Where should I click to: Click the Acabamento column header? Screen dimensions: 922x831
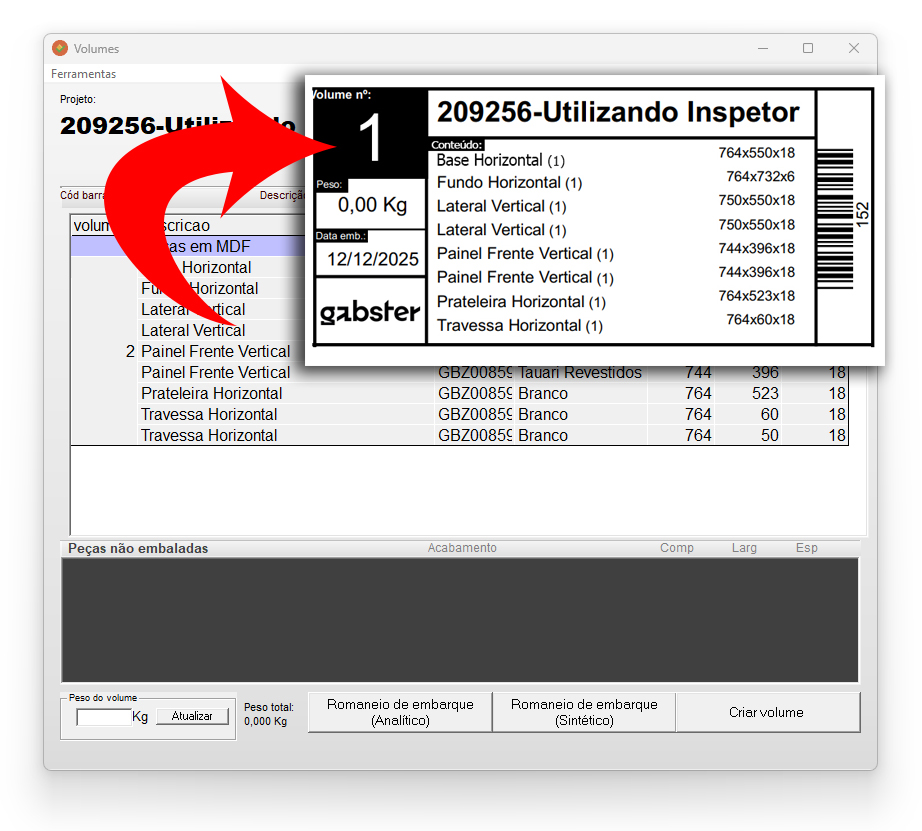point(461,548)
